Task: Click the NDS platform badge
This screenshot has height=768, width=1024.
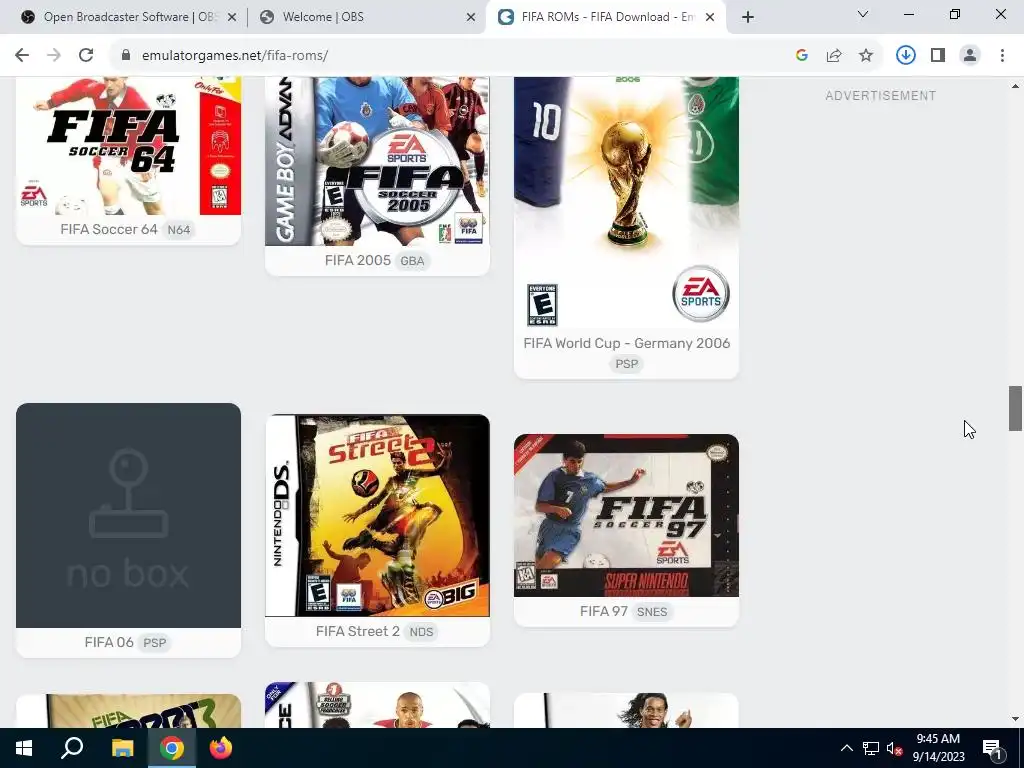Action: tap(421, 632)
